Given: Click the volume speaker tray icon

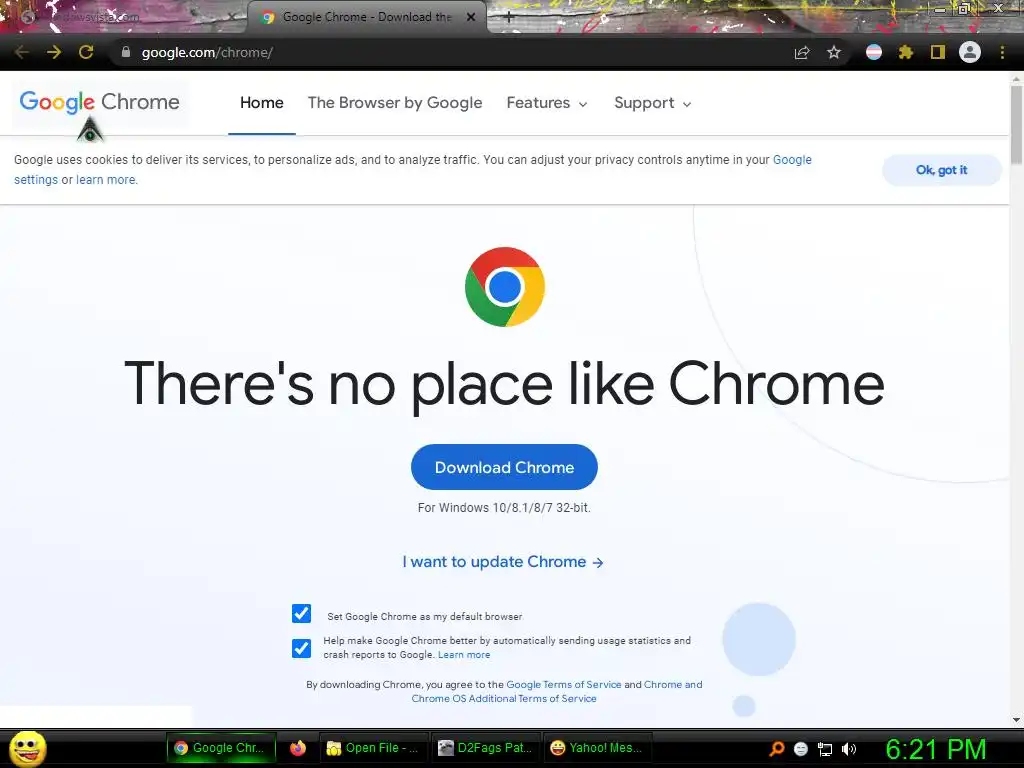Looking at the screenshot, I should (x=848, y=749).
